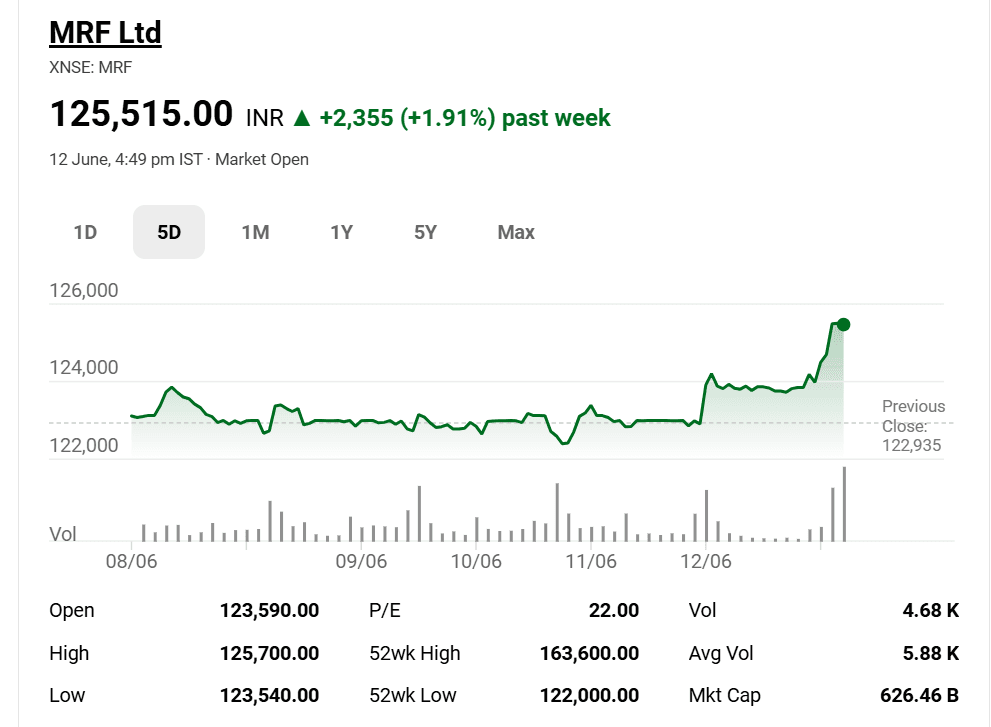The width and height of the screenshot is (991, 727).
Task: Click the High label in the first stats column
Action: (69, 653)
